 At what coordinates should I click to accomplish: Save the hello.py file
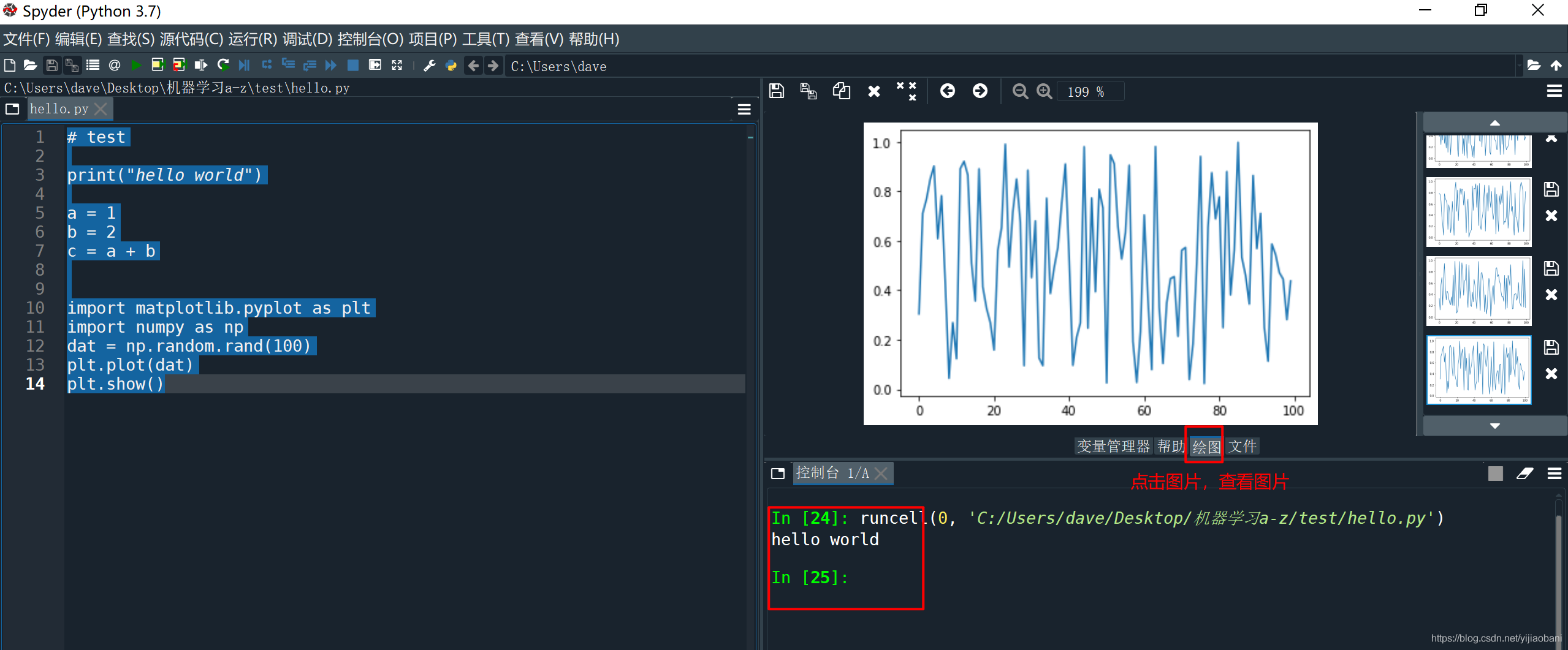point(51,66)
